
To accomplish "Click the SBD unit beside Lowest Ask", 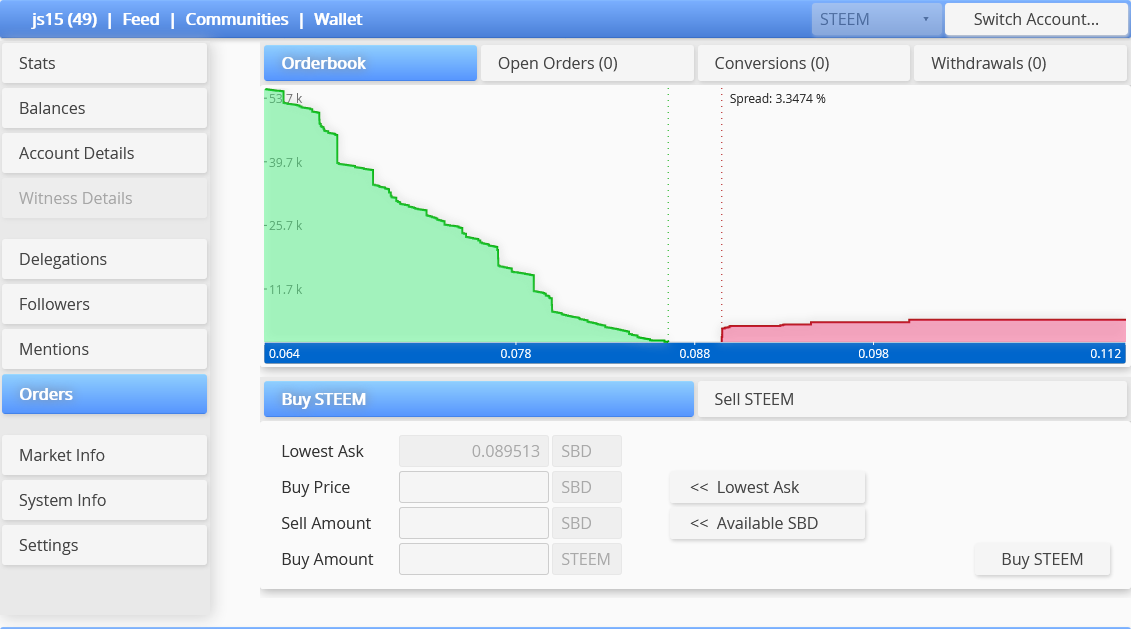I will (x=586, y=452).
